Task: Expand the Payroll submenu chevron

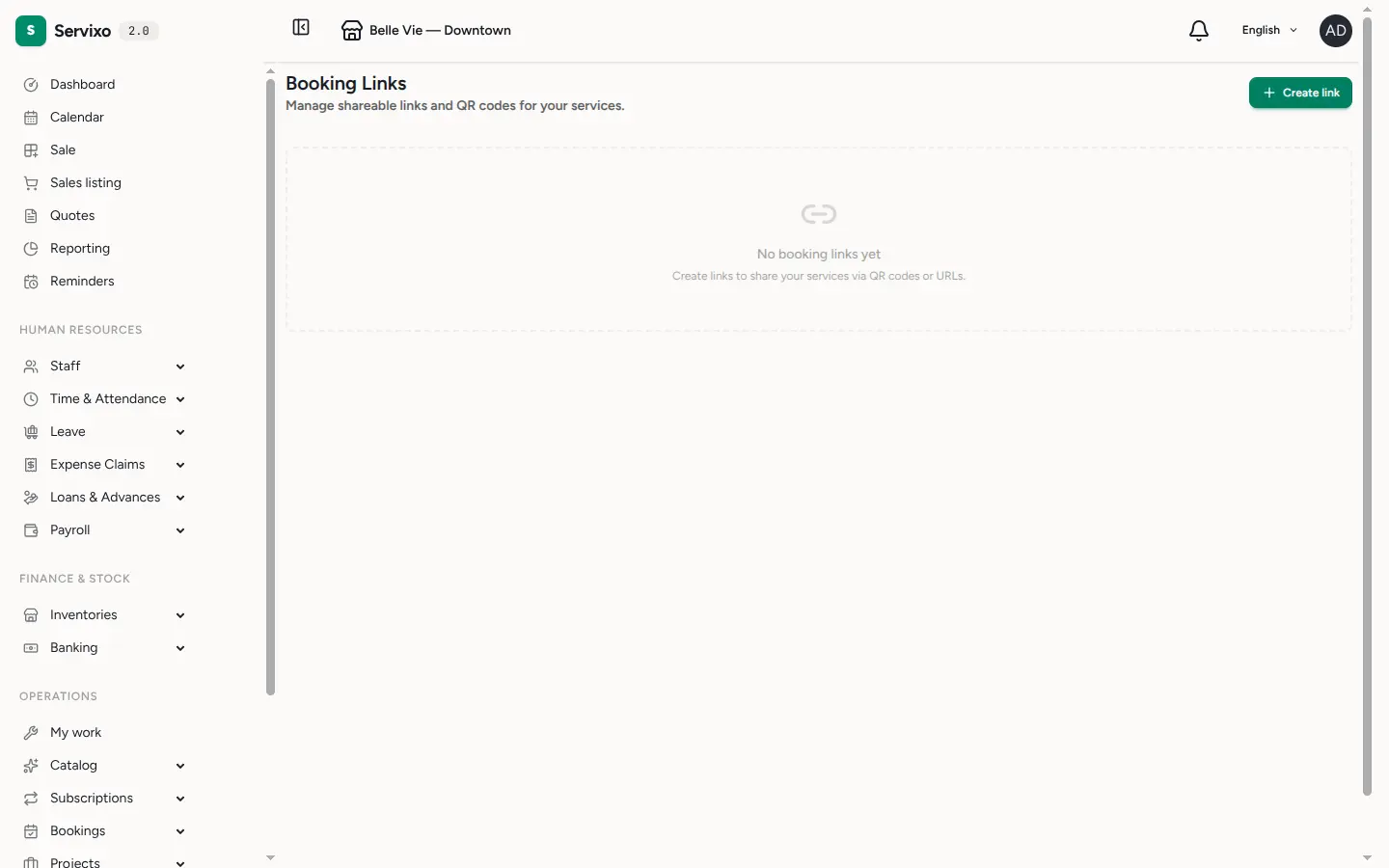Action: pos(180,530)
